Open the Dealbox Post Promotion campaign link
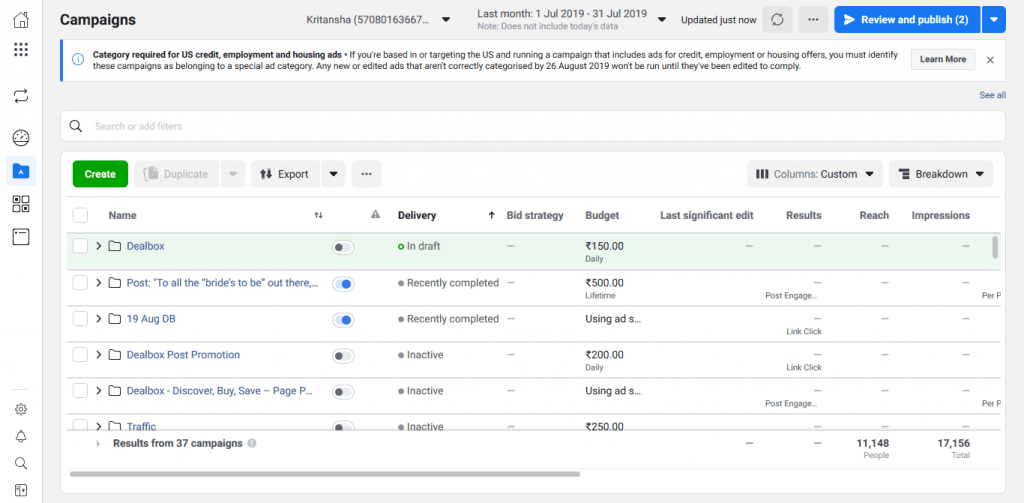The width and height of the screenshot is (1024, 503). 183,355
